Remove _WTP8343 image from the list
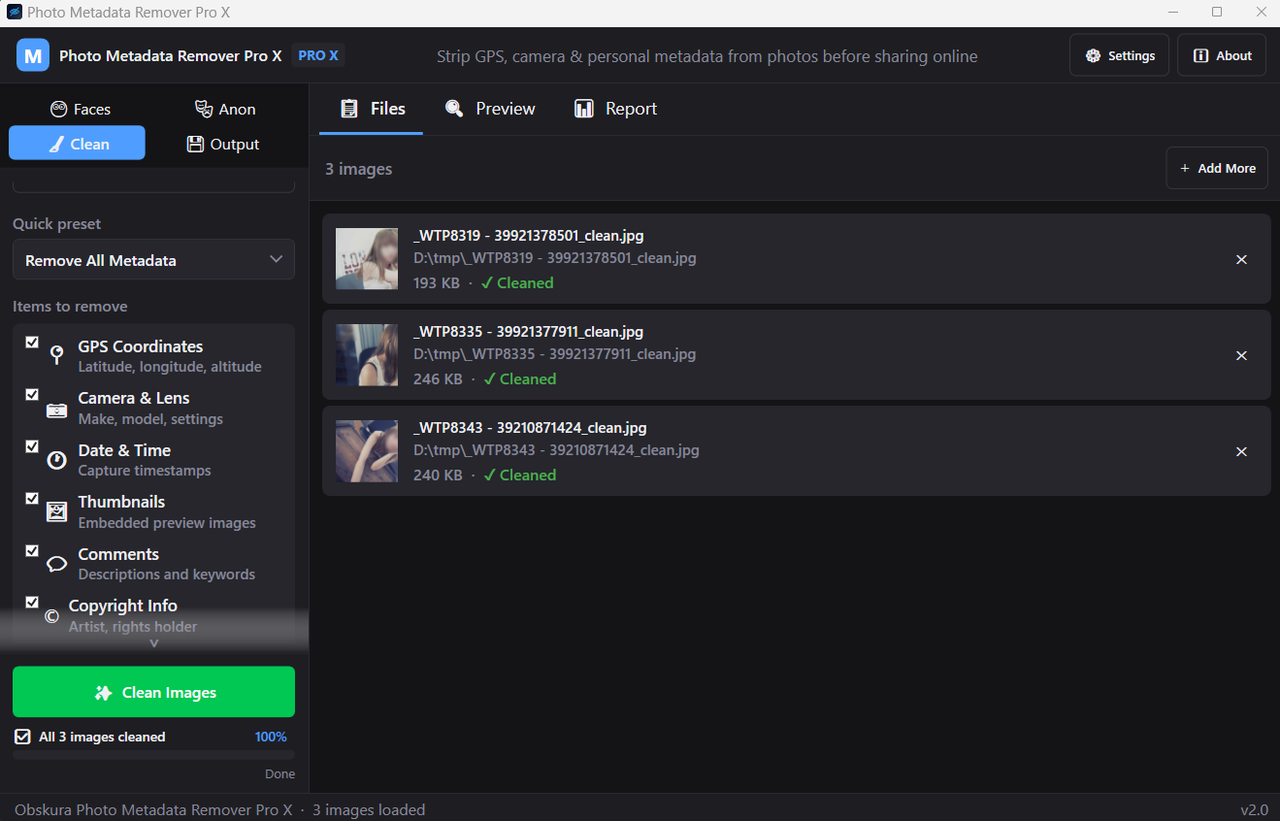Screen dimensions: 1280x821 click(1241, 451)
